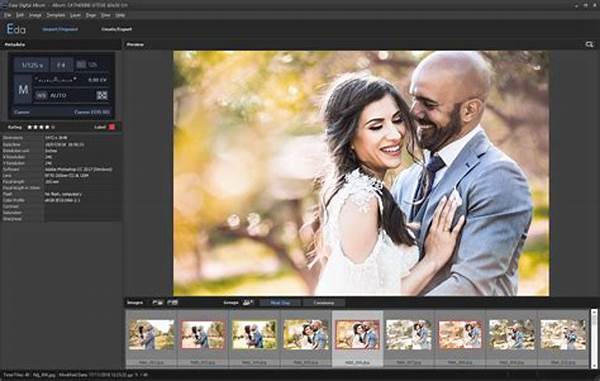Click the M shooting mode icon

(x=23, y=90)
